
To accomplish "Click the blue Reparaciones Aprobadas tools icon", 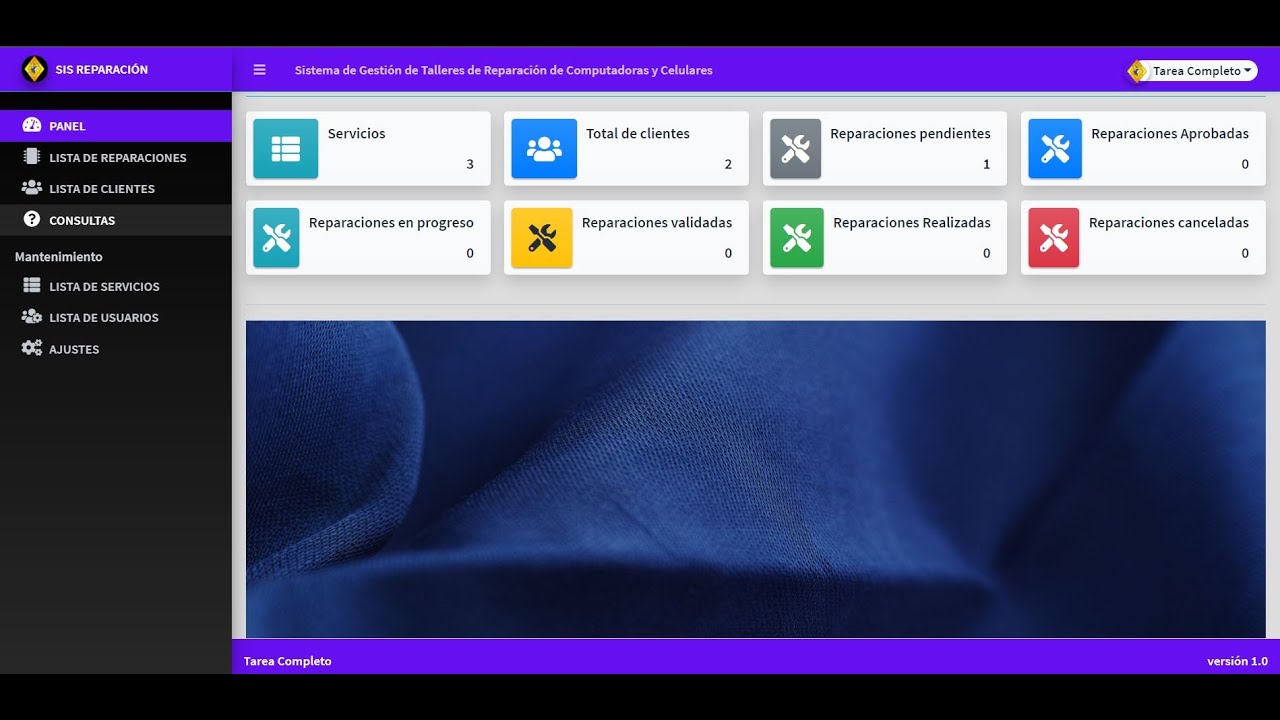I will (1055, 149).
